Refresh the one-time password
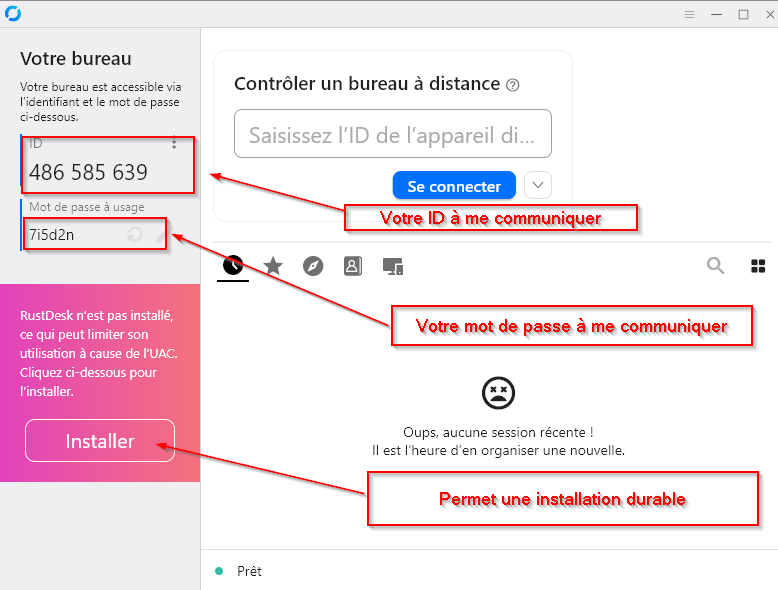778x590 pixels. pyautogui.click(x=135, y=234)
